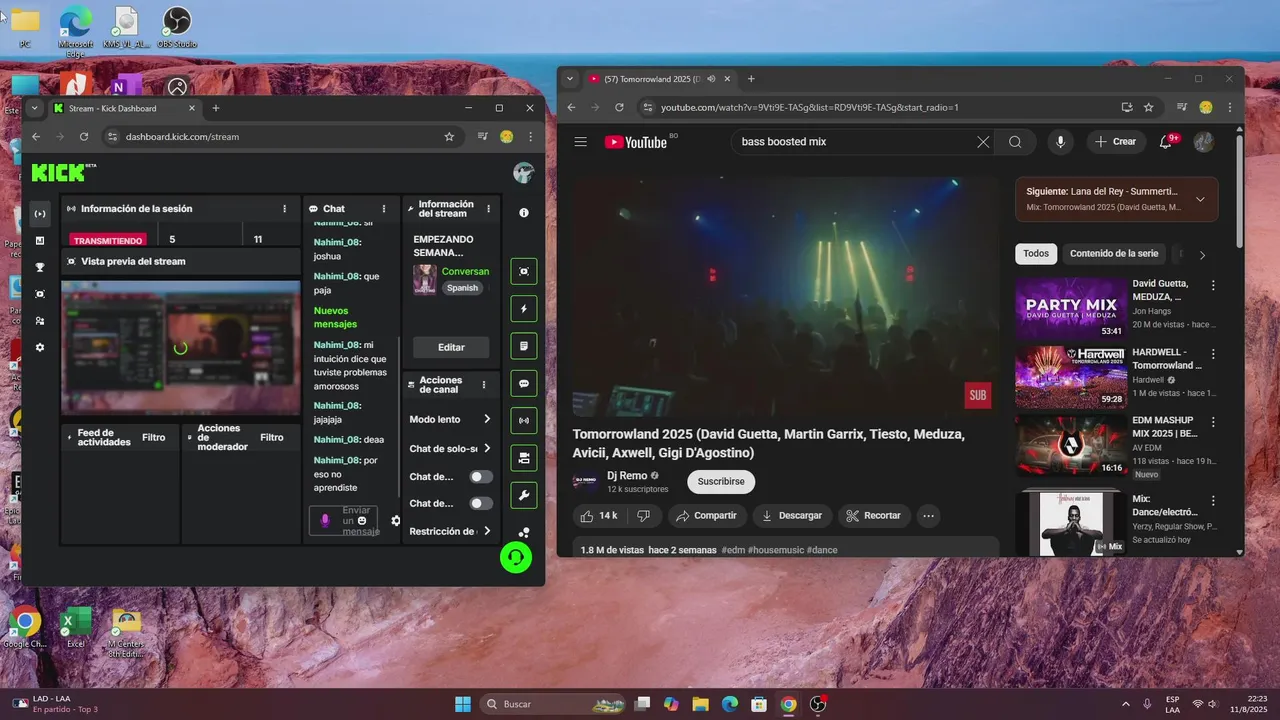Click the Kick profile avatar
The image size is (1280, 720).
(x=523, y=173)
